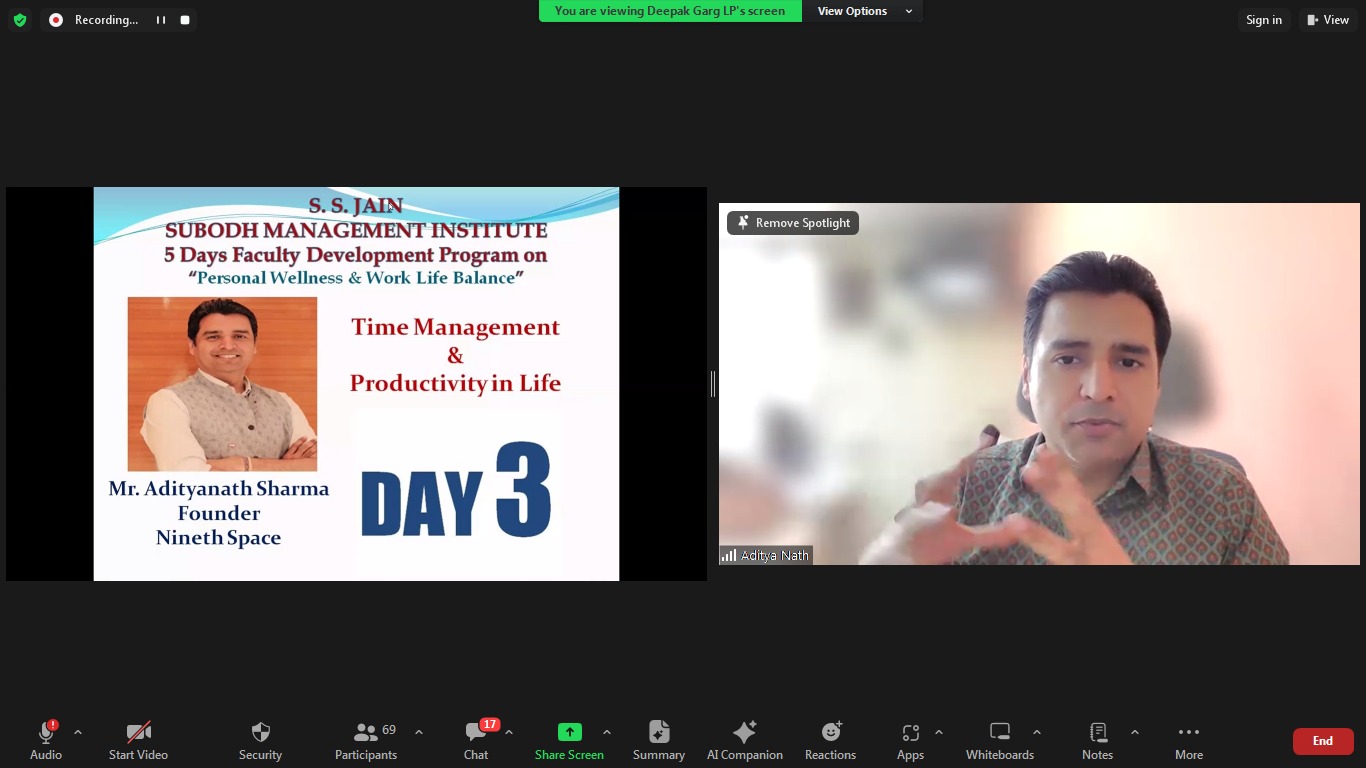
Task: Expand the caret next to Whiteboards
Action: 1037,733
